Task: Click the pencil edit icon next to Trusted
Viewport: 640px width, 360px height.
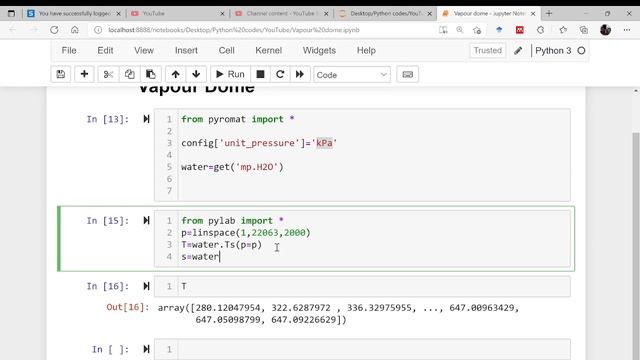Action: click(x=518, y=51)
